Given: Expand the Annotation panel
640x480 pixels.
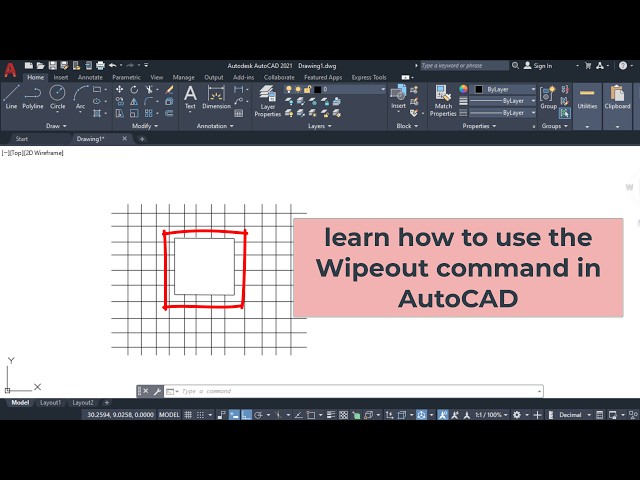Looking at the screenshot, I should coord(215,126).
